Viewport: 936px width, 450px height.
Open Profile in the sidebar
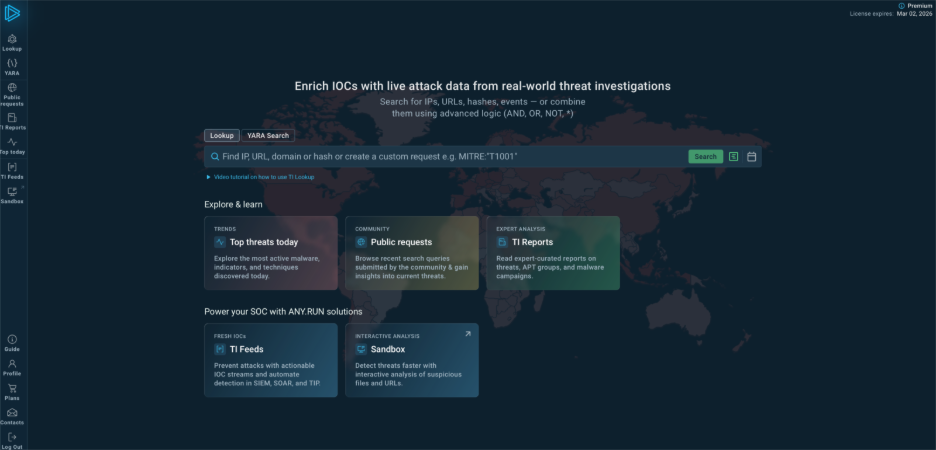(x=12, y=367)
